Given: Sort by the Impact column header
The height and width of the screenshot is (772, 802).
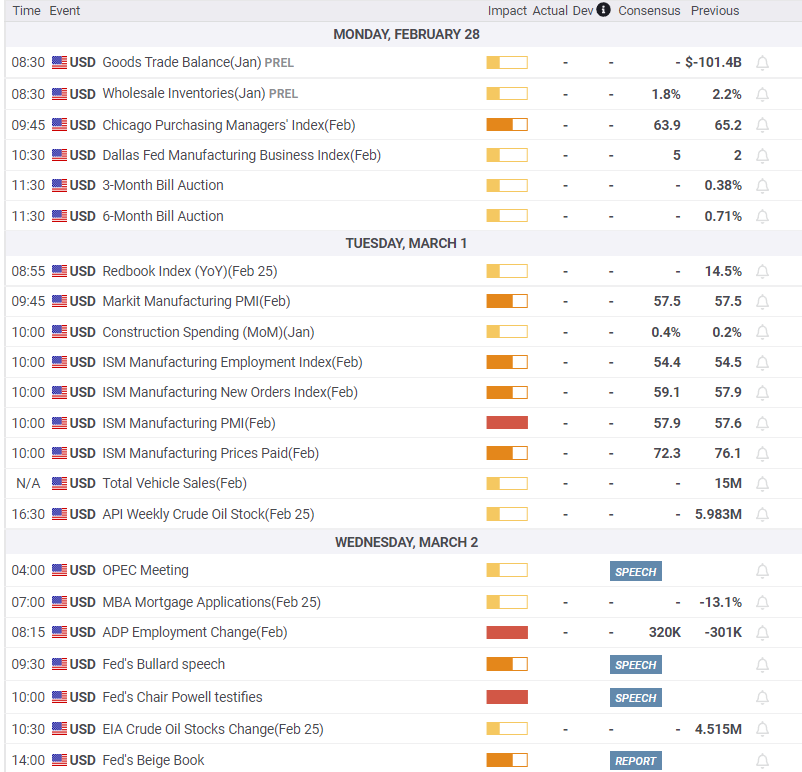Looking at the screenshot, I should pyautogui.click(x=506, y=10).
